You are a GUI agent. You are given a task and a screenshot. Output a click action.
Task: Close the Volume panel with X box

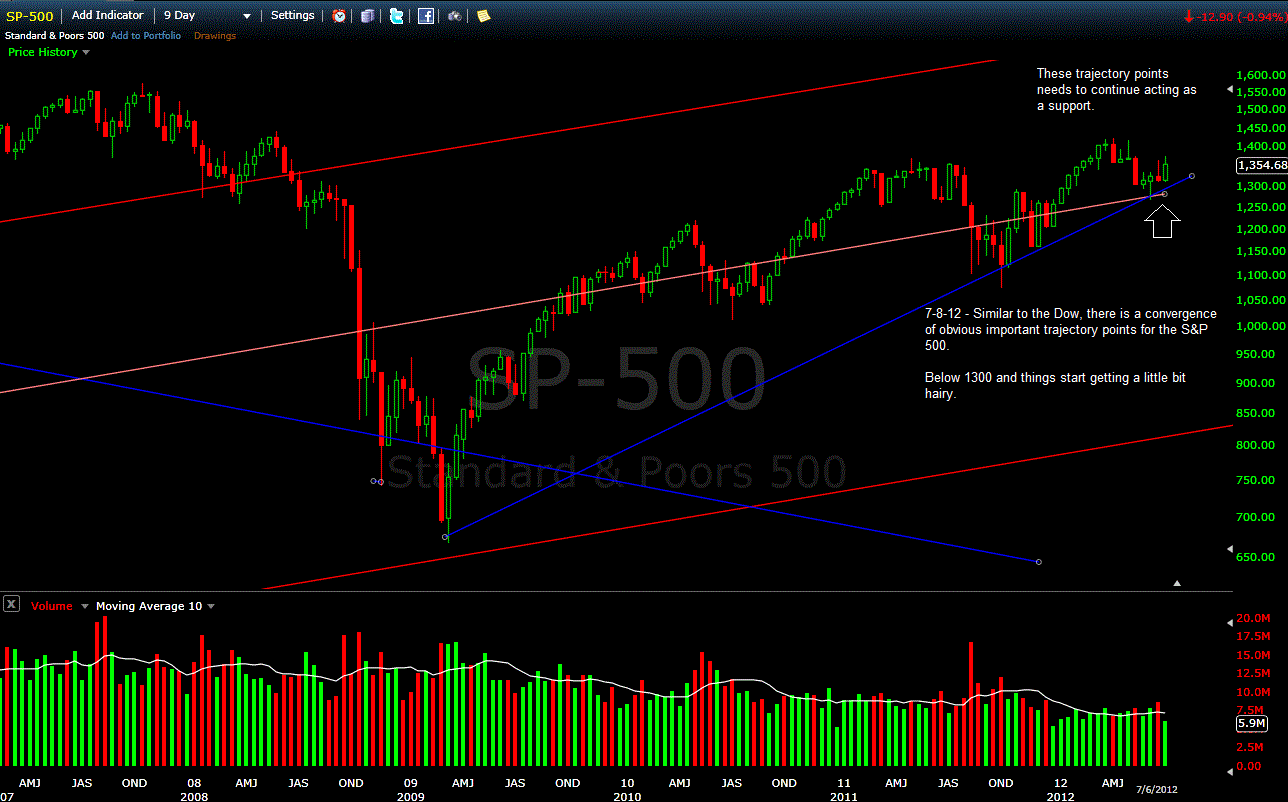[x=11, y=603]
